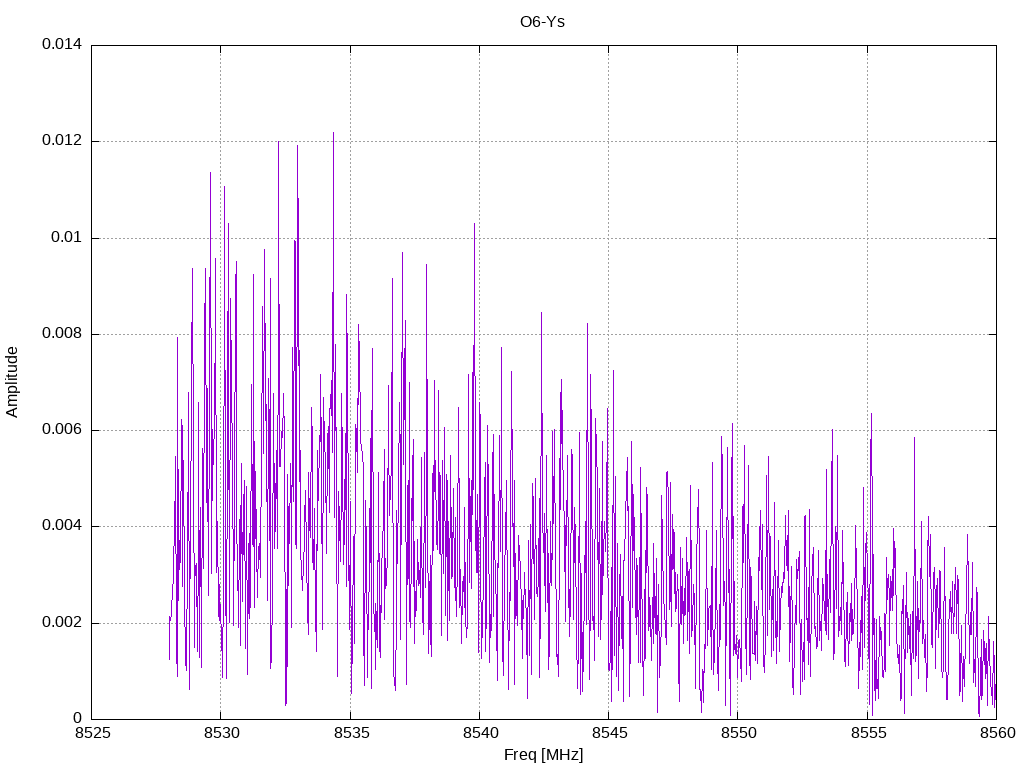Click the 8555 x-axis tick label
The width and height of the screenshot is (1024, 768).
tap(868, 733)
